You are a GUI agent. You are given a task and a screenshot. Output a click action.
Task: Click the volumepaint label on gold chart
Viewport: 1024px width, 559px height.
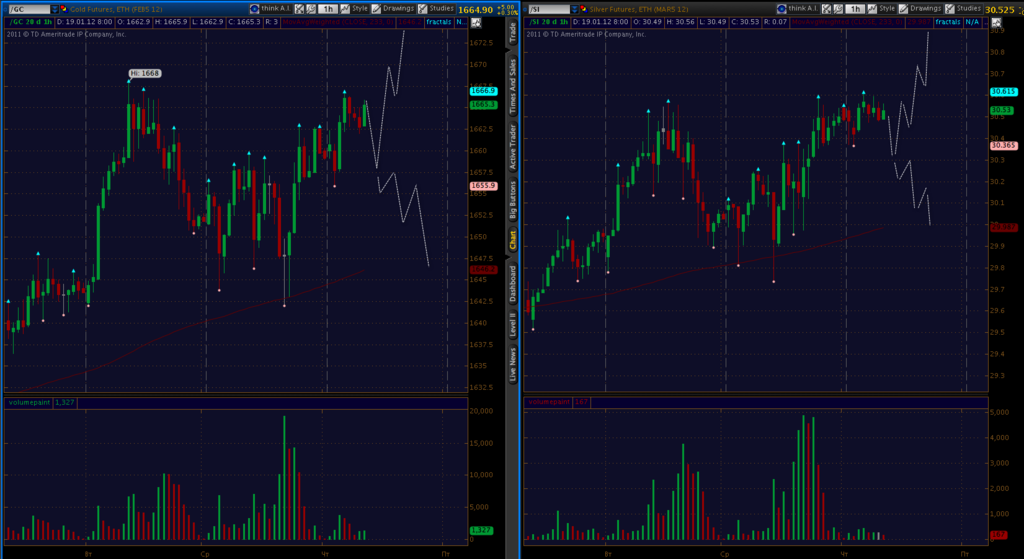point(27,403)
